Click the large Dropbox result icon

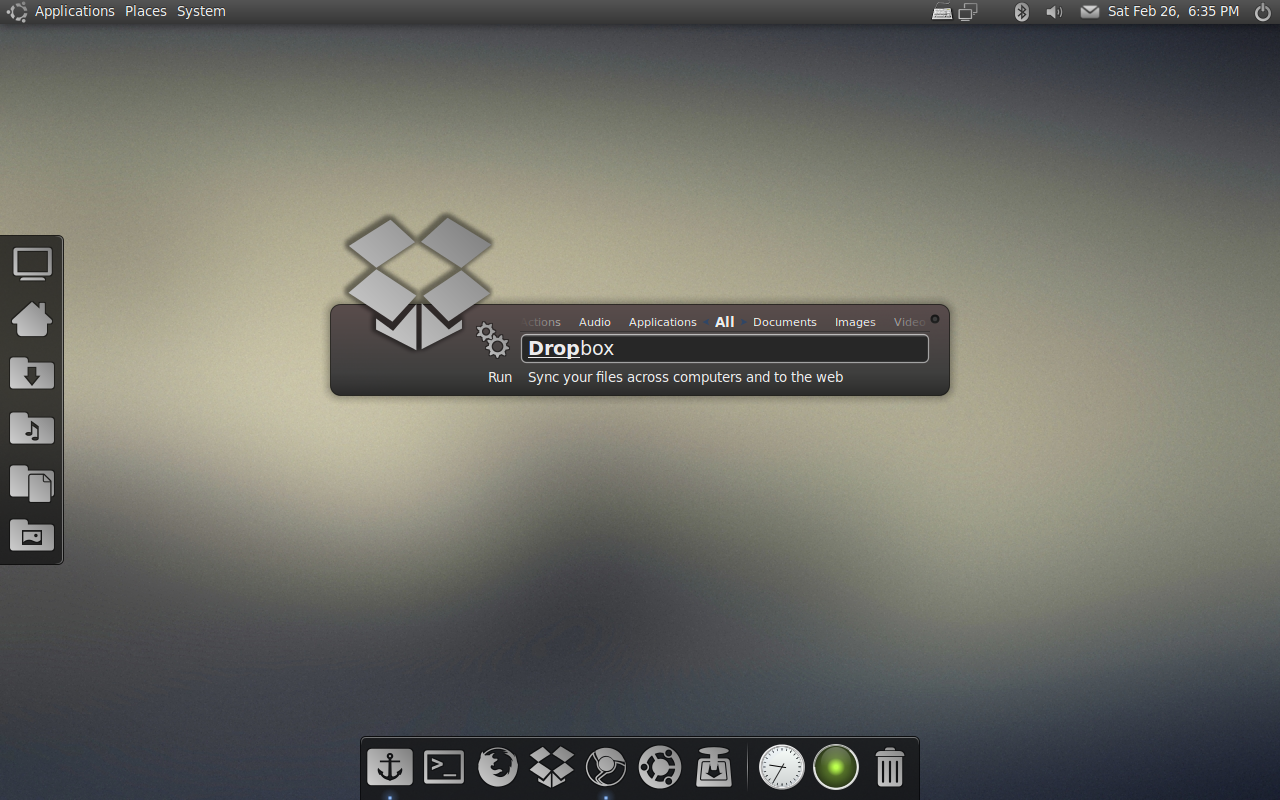[x=419, y=283]
